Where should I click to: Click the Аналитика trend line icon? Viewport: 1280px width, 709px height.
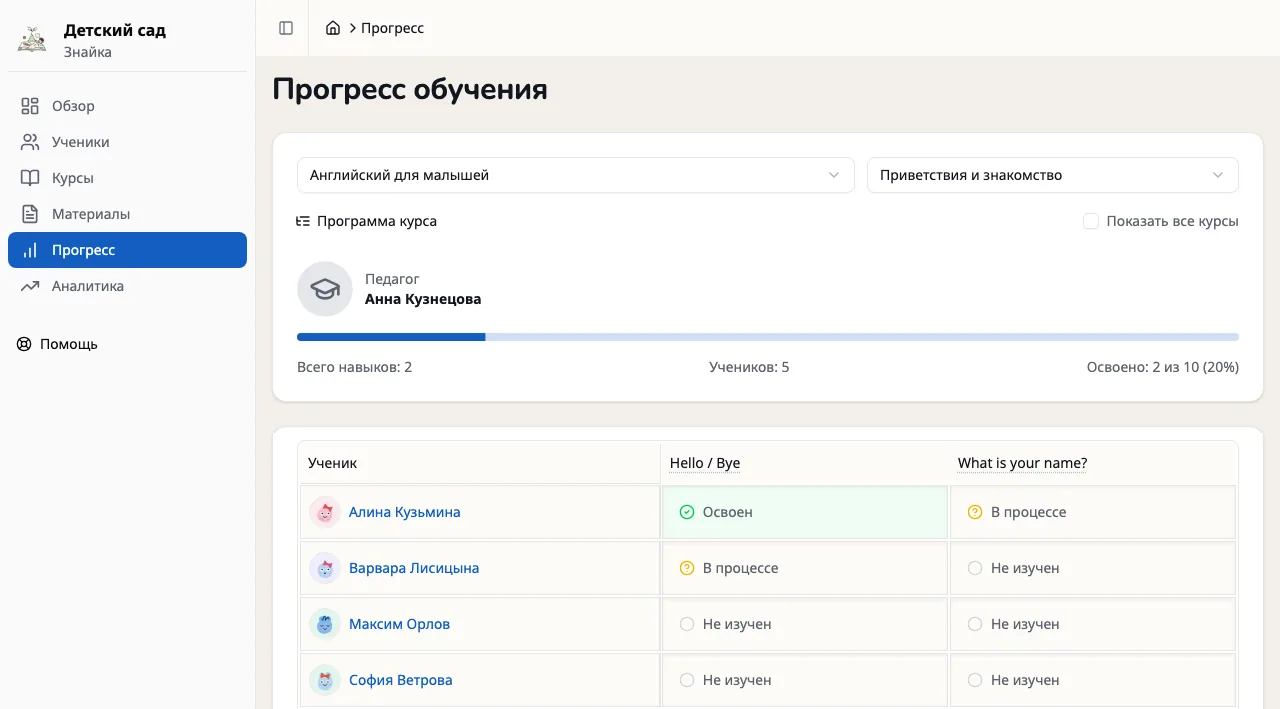[30, 286]
